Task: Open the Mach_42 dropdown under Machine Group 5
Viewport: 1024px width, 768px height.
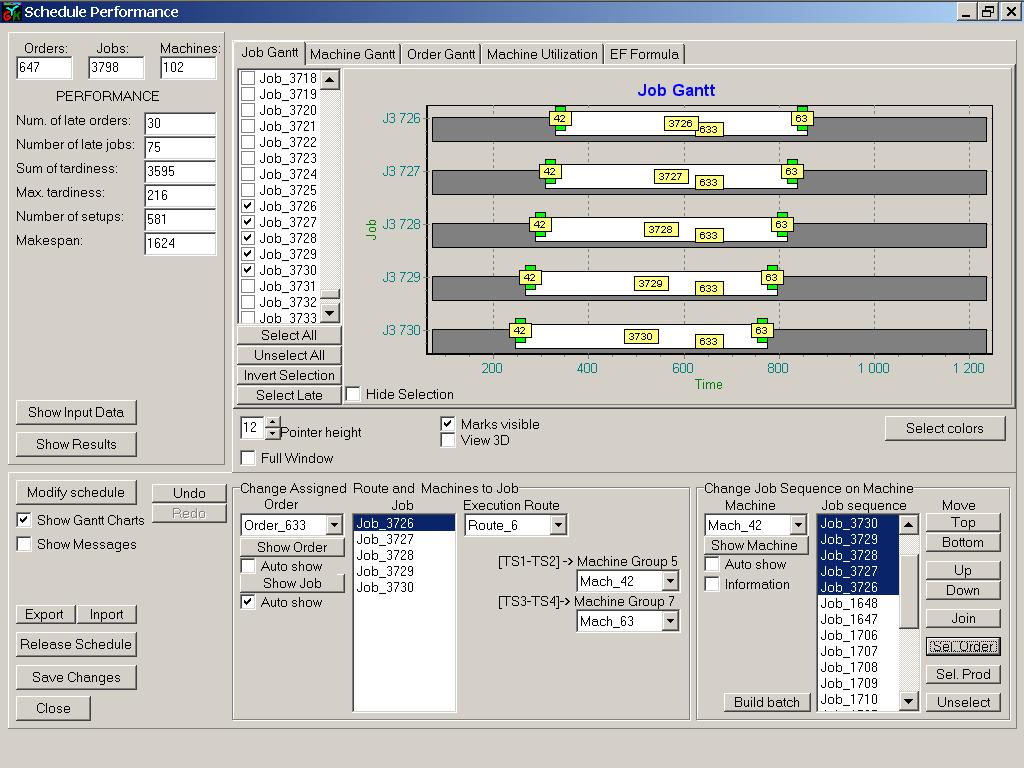Action: click(670, 581)
